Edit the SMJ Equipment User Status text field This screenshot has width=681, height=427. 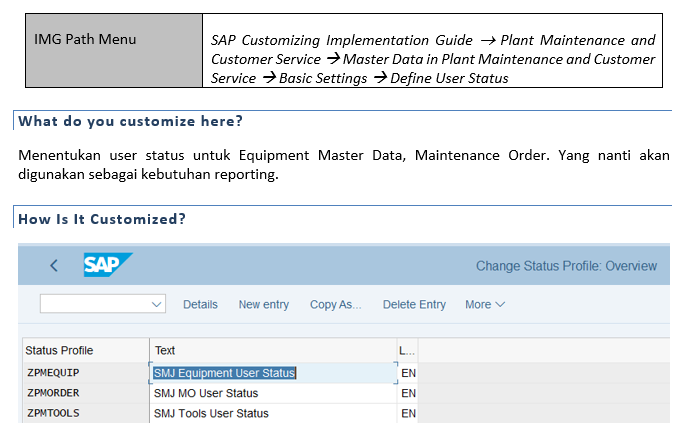[273, 373]
